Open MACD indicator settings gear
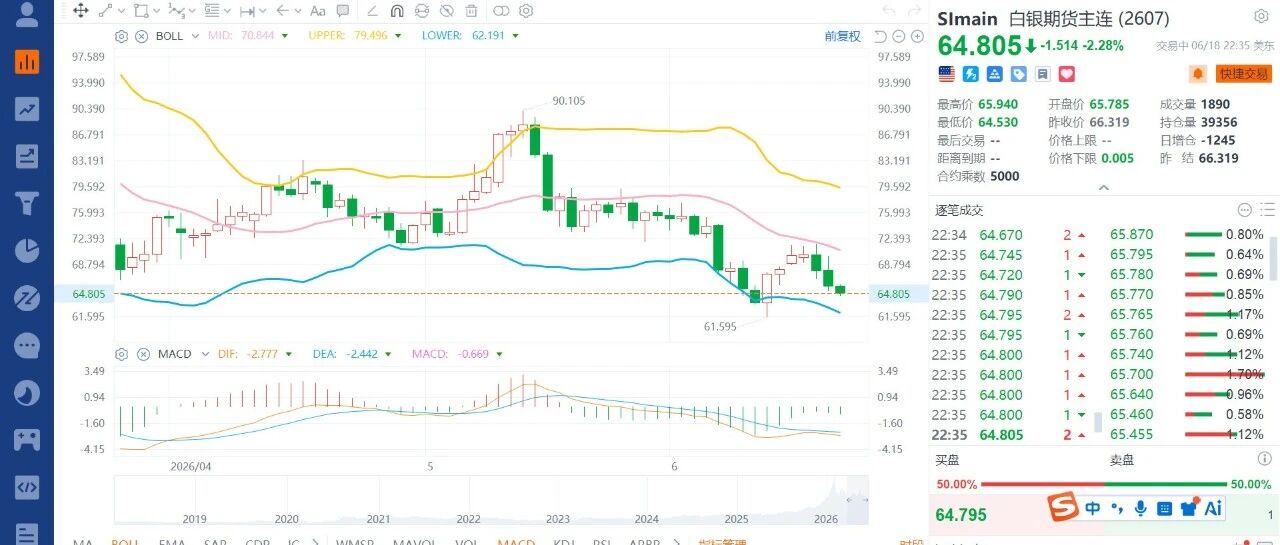1280x545 pixels. pyautogui.click(x=121, y=354)
